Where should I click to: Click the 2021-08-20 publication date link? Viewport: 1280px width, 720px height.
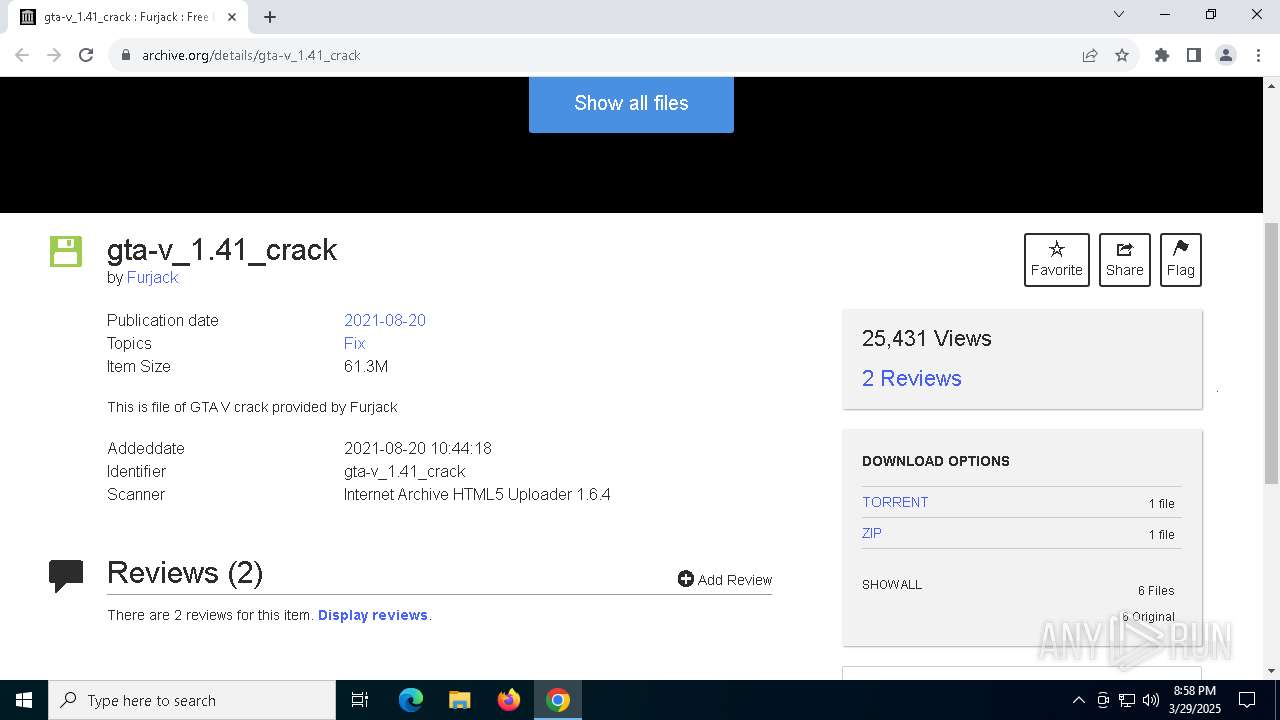click(x=385, y=320)
